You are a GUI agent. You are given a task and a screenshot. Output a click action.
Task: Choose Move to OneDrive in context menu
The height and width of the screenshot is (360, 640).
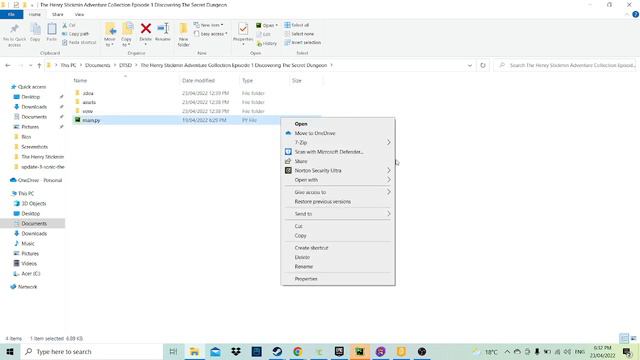(338, 133)
